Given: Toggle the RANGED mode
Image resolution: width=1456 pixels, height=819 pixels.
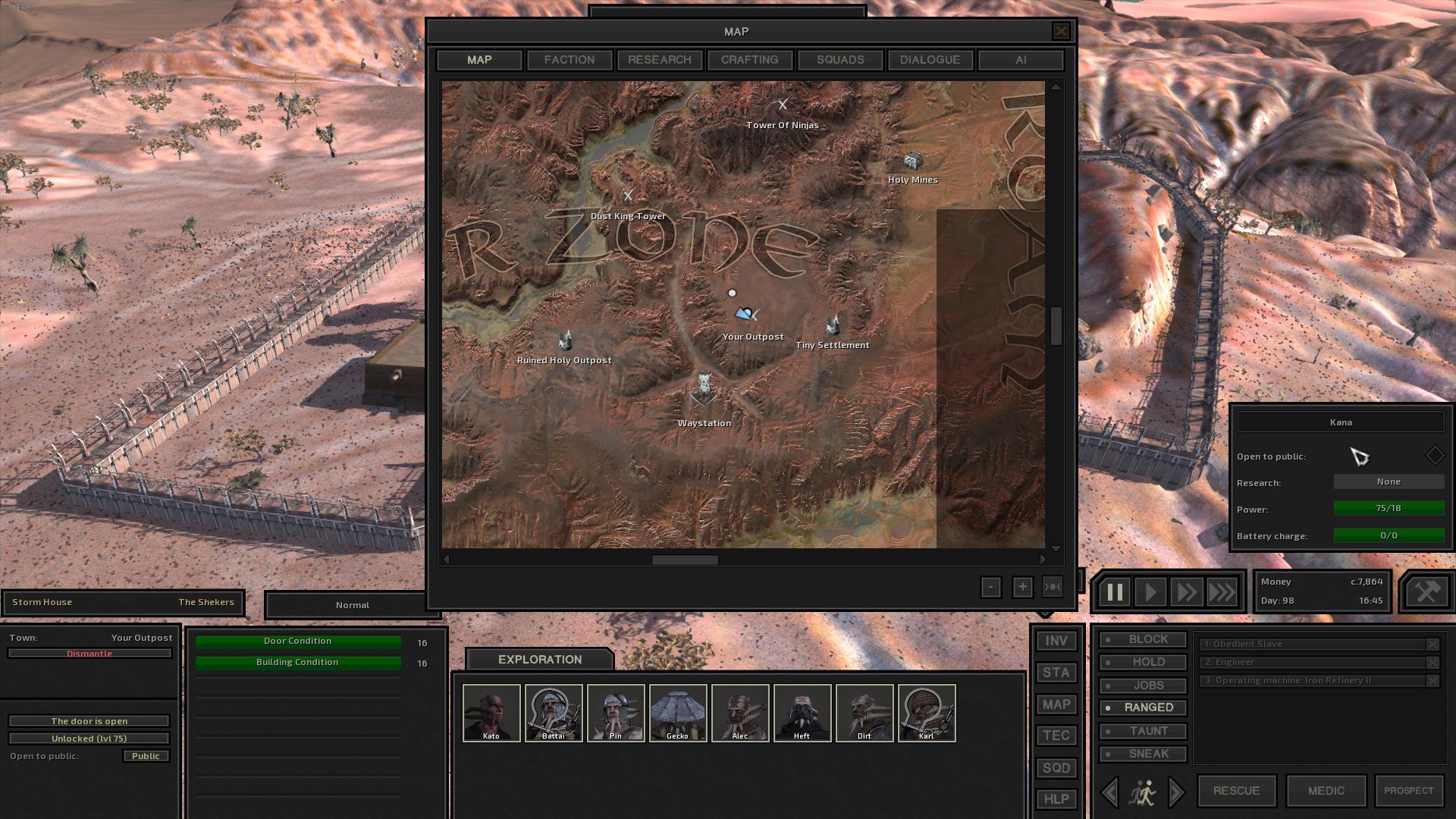Looking at the screenshot, I should 1143,708.
